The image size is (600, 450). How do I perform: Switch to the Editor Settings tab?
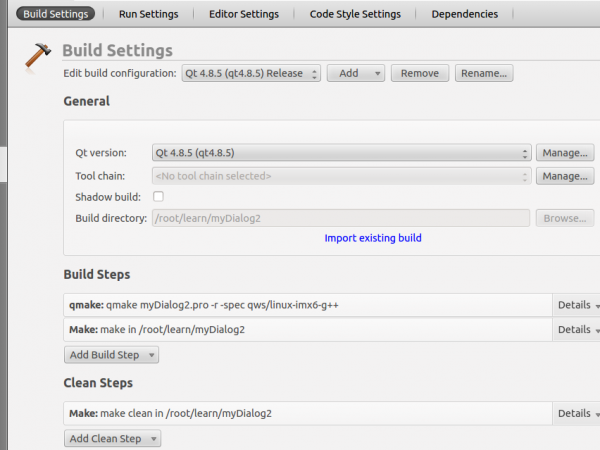244,14
